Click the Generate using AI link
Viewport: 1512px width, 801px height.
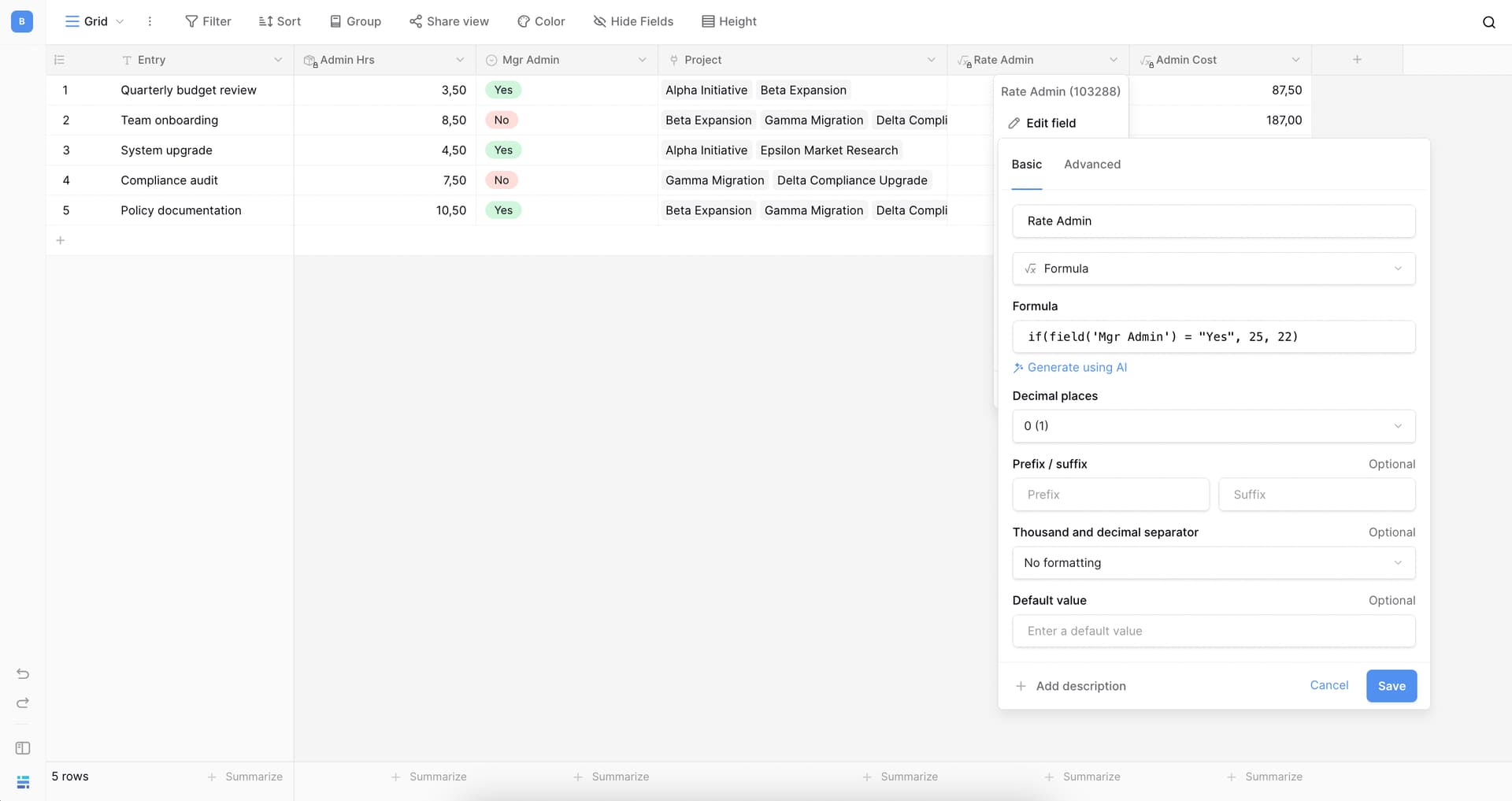pyautogui.click(x=1077, y=367)
